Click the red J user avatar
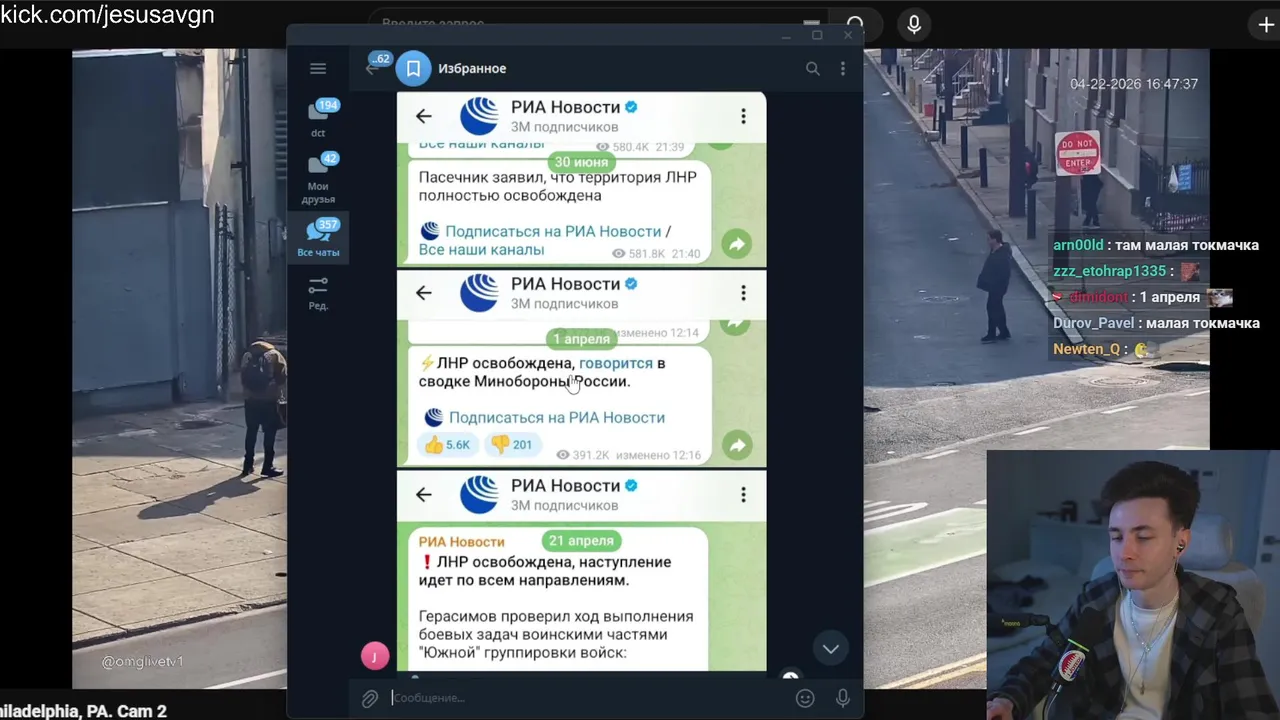This screenshot has width=1280, height=720. [374, 656]
